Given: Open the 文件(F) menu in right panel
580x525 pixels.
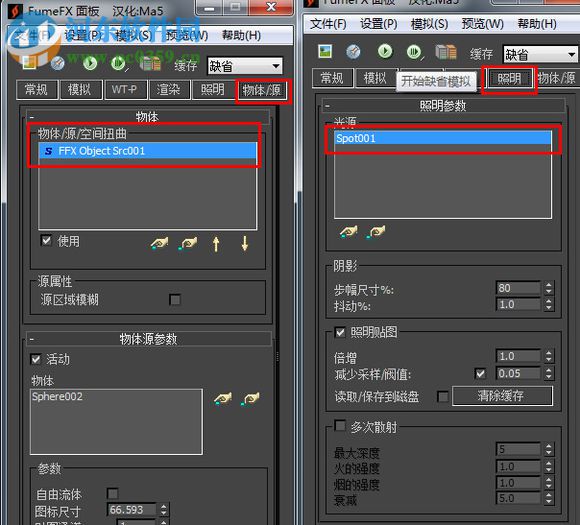Looking at the screenshot, I should pos(328,24).
